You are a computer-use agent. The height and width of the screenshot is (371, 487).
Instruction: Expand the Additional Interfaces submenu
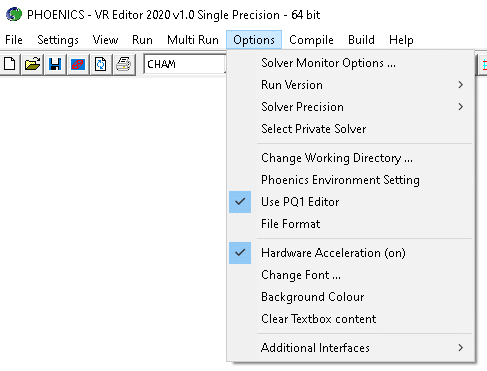pyautogui.click(x=350, y=348)
